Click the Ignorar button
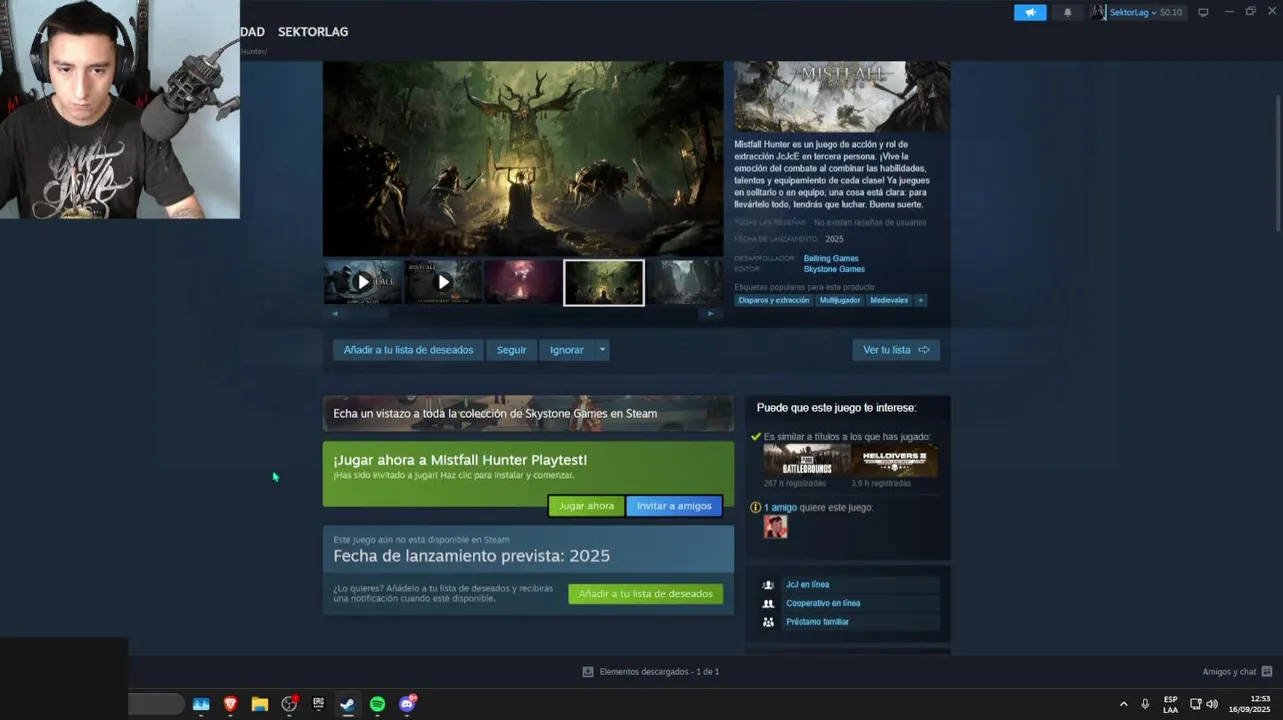The height and width of the screenshot is (720, 1283). tap(566, 350)
